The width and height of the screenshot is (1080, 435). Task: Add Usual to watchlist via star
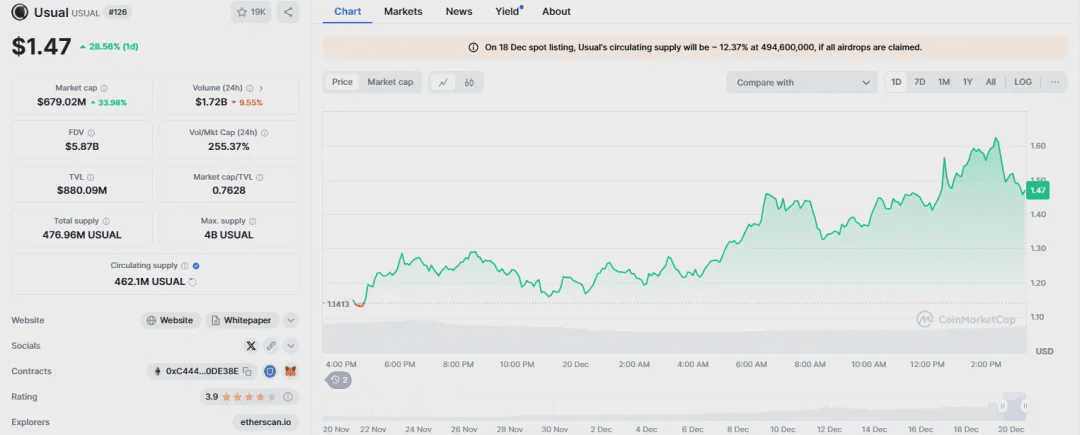point(251,12)
